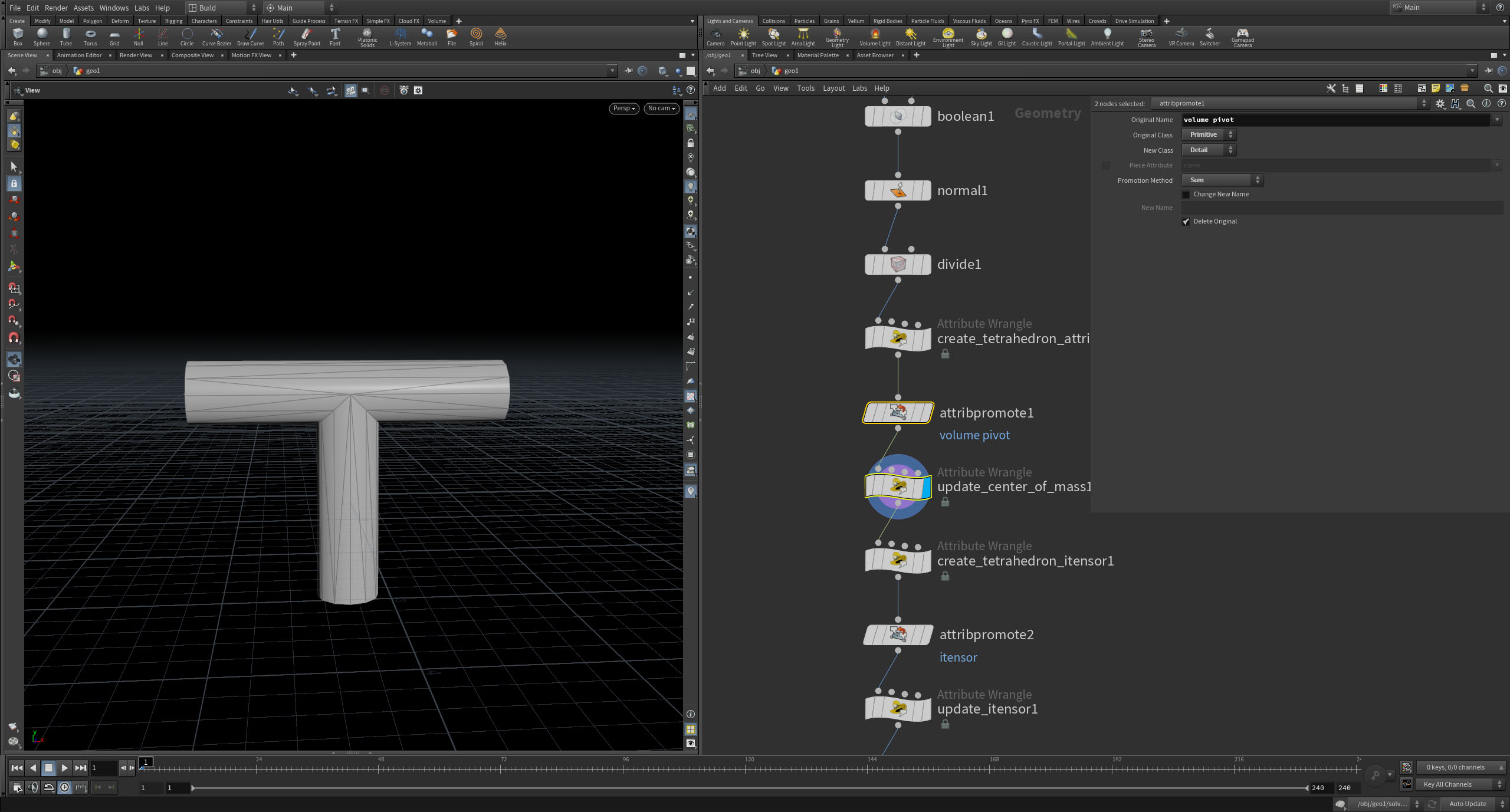
Task: Click the Gamepad Camera shelf icon
Action: coord(1242,37)
